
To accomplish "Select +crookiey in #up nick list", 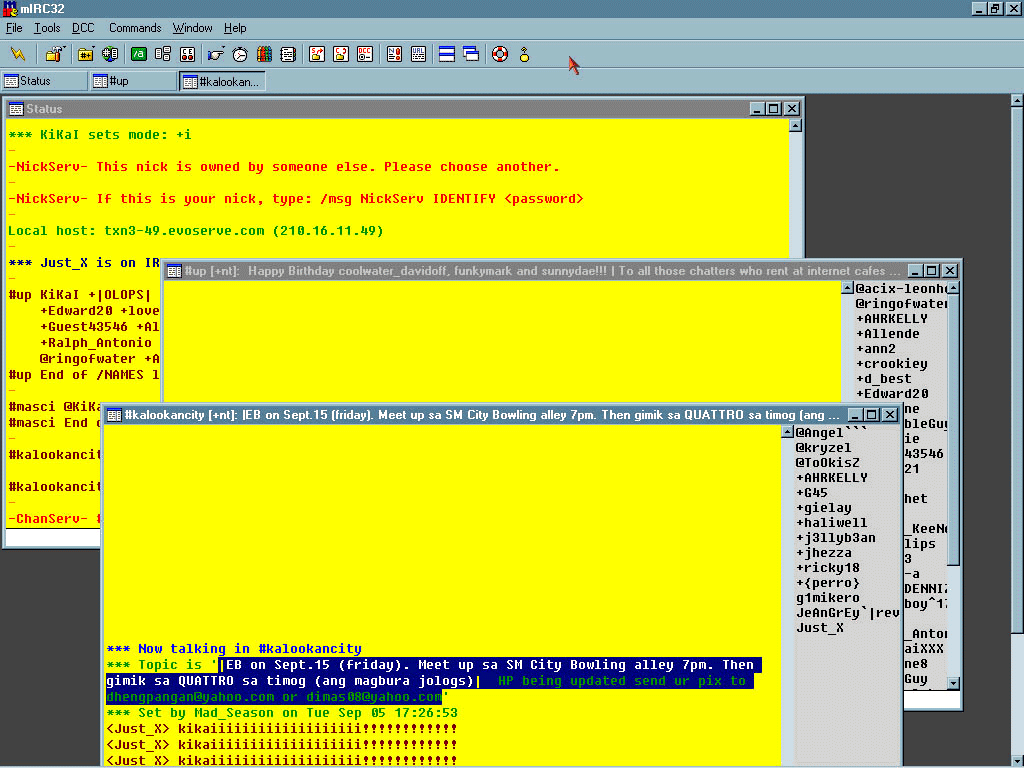I will coord(891,364).
